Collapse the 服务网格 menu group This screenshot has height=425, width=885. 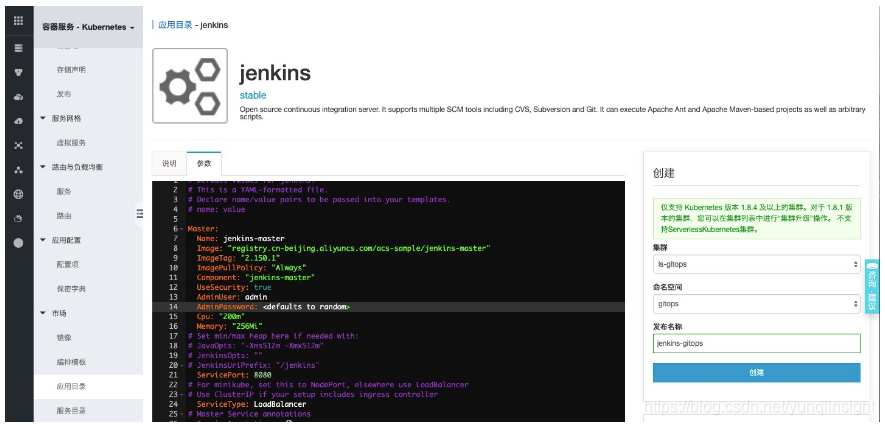43,118
